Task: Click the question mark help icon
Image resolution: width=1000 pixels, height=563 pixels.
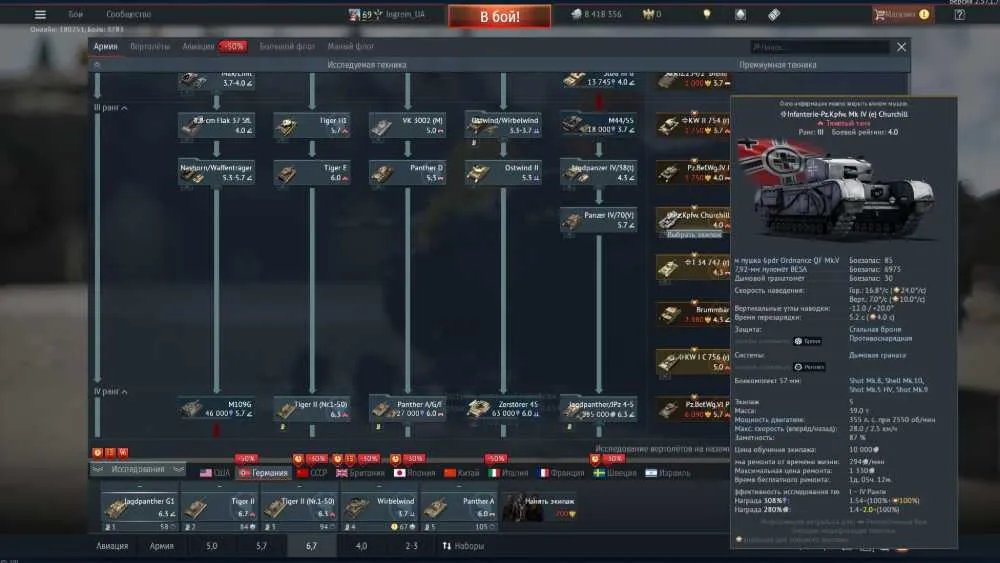Action: coord(959,14)
